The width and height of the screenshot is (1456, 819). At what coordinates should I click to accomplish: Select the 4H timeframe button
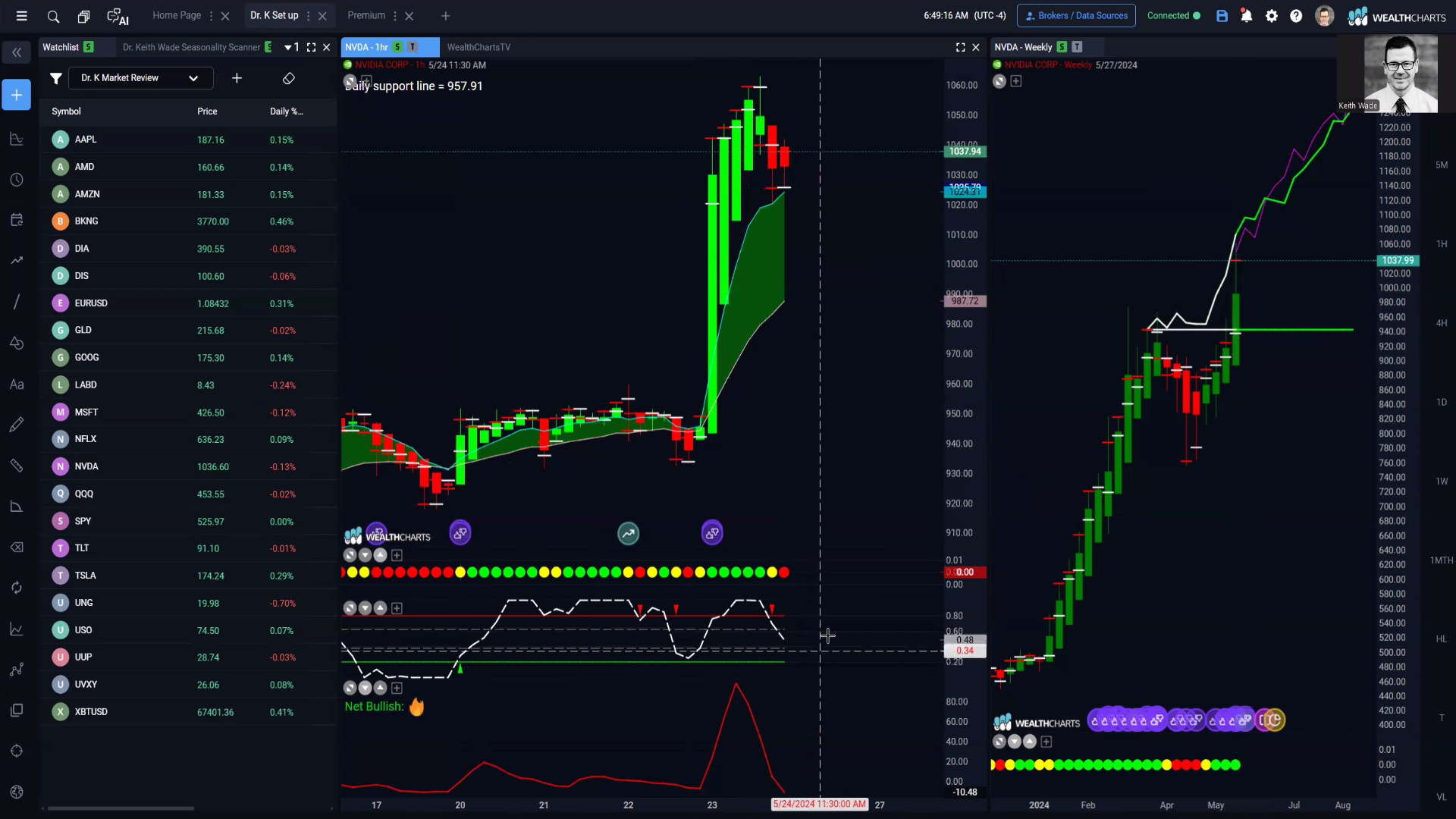coord(1442,323)
